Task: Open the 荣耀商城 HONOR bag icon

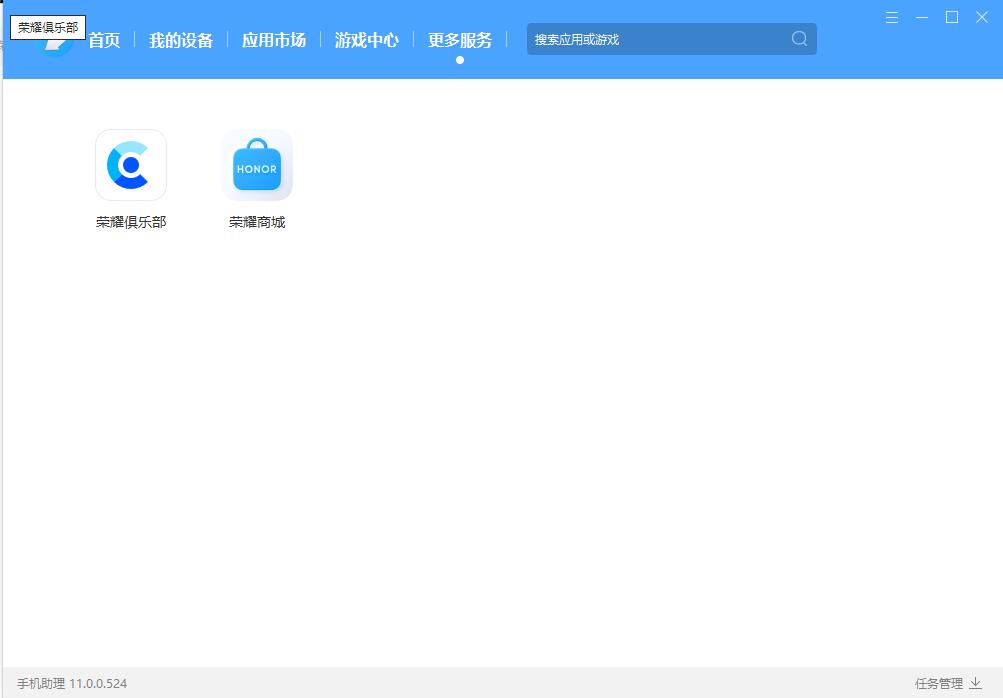Action: pos(257,165)
